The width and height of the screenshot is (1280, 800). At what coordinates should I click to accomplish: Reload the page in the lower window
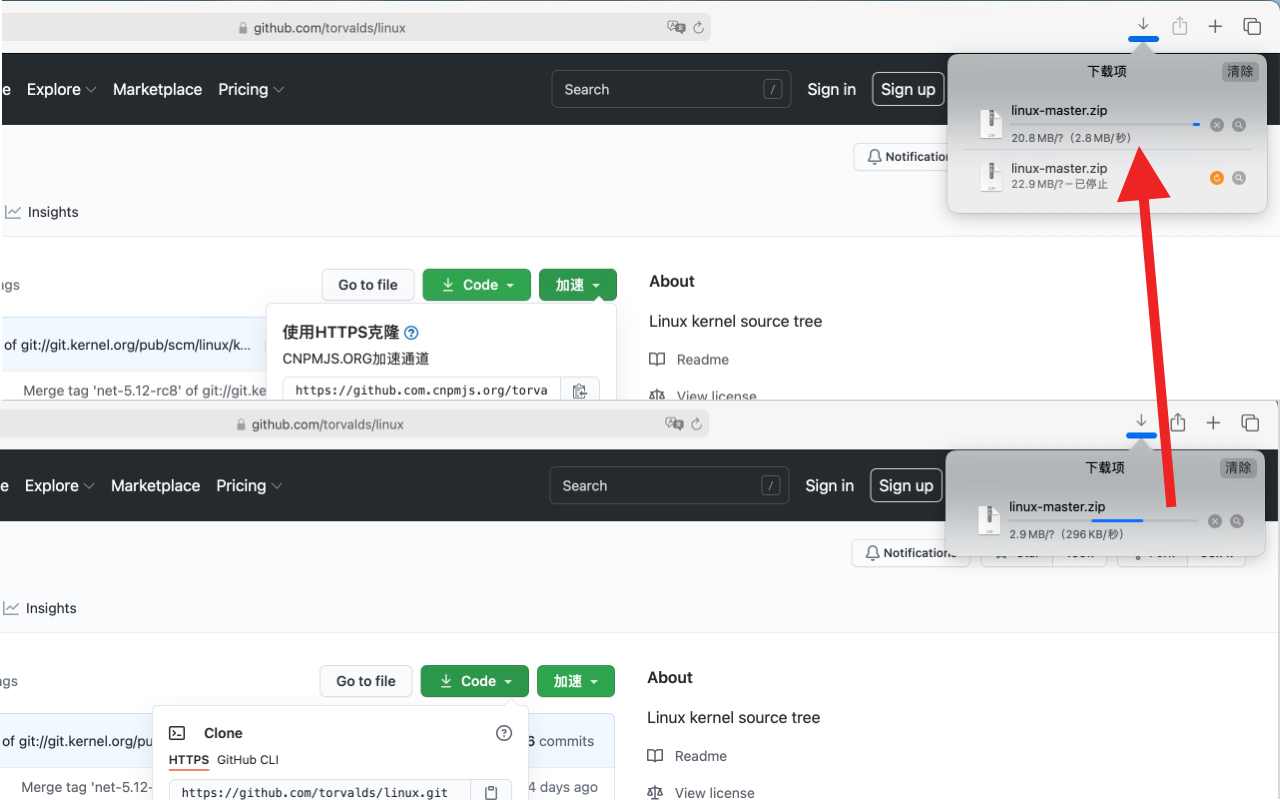pos(696,424)
